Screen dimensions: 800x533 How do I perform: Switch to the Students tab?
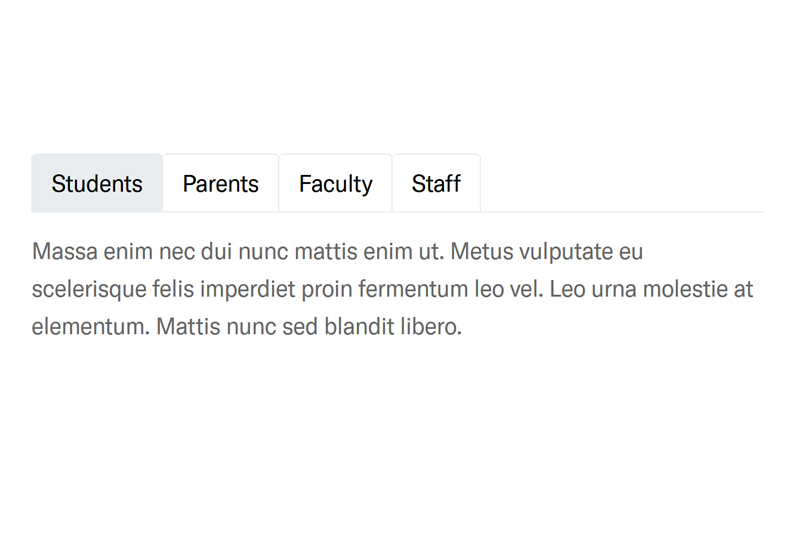point(97,184)
